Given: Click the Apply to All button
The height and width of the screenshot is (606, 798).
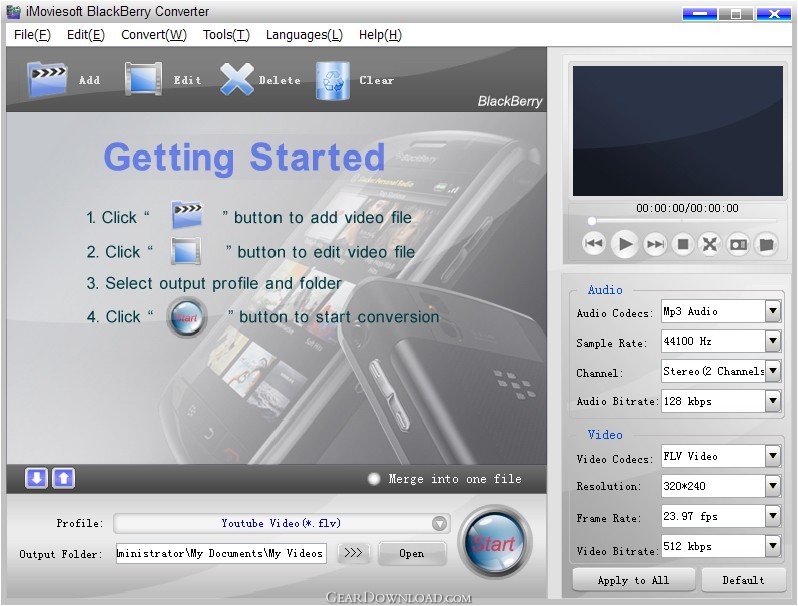Looking at the screenshot, I should [633, 580].
